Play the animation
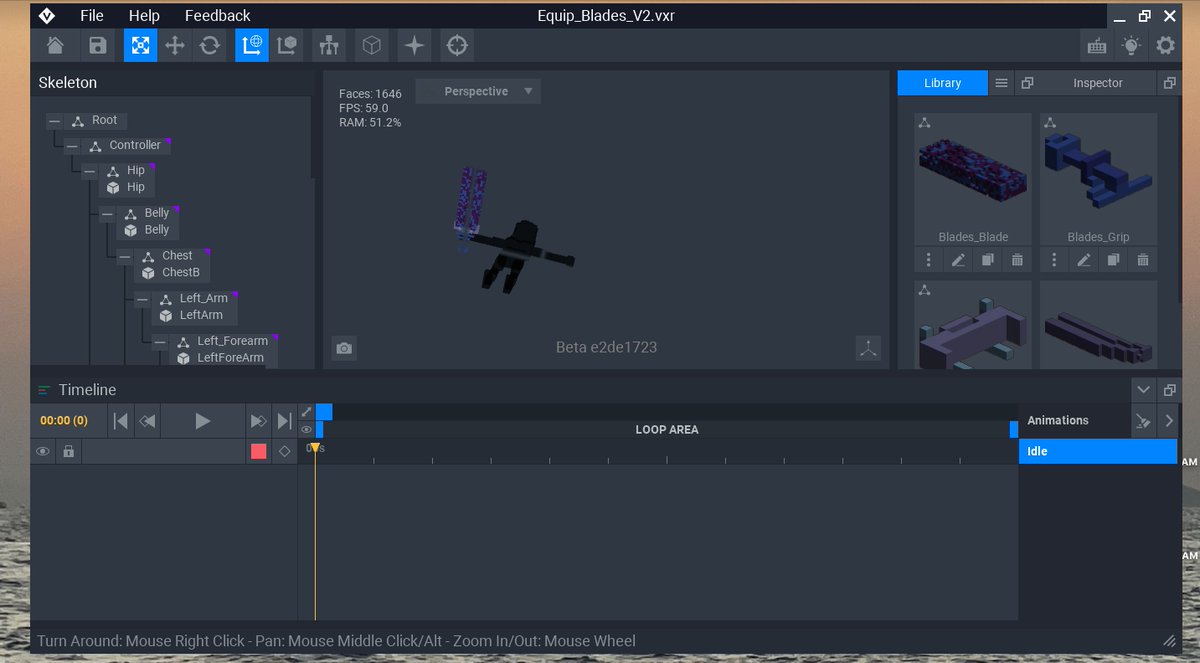Screen dimensions: 1200x663 click(202, 421)
